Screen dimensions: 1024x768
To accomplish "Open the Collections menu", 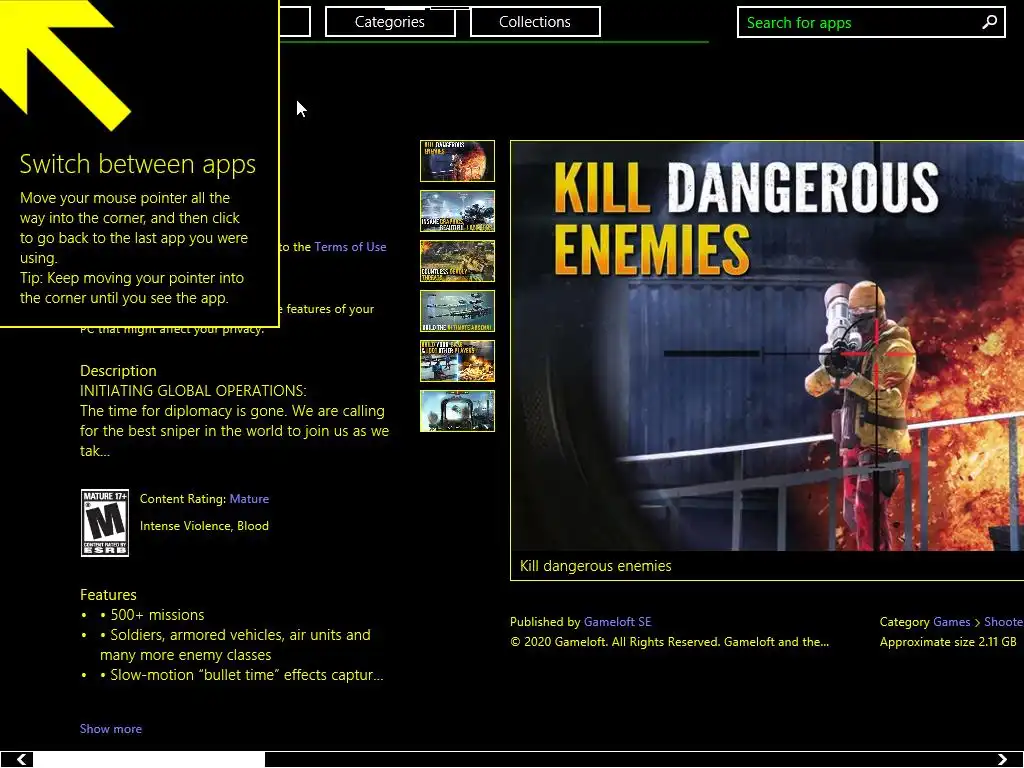I will (x=535, y=22).
